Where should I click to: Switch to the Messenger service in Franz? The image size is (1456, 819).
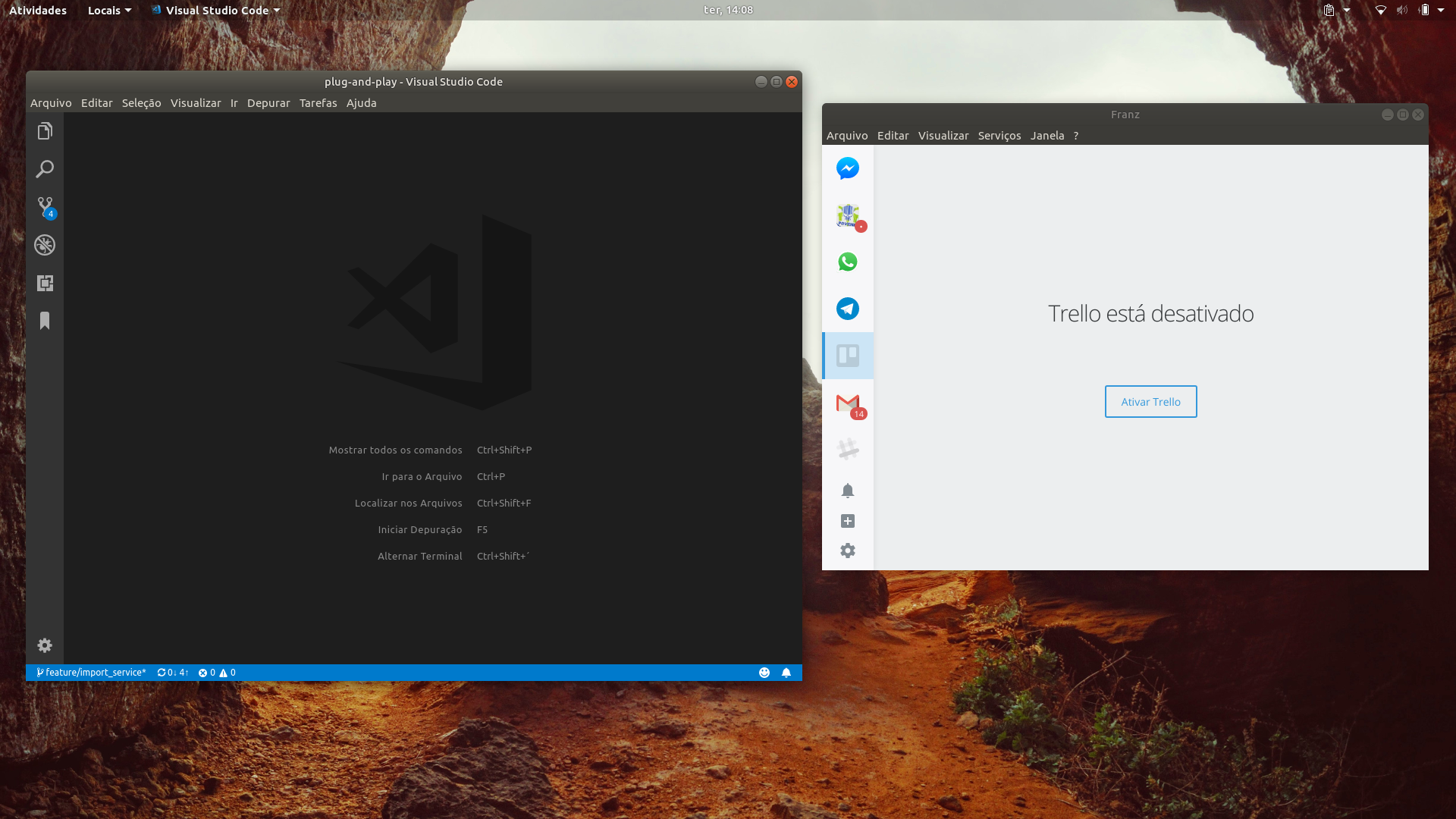(847, 168)
